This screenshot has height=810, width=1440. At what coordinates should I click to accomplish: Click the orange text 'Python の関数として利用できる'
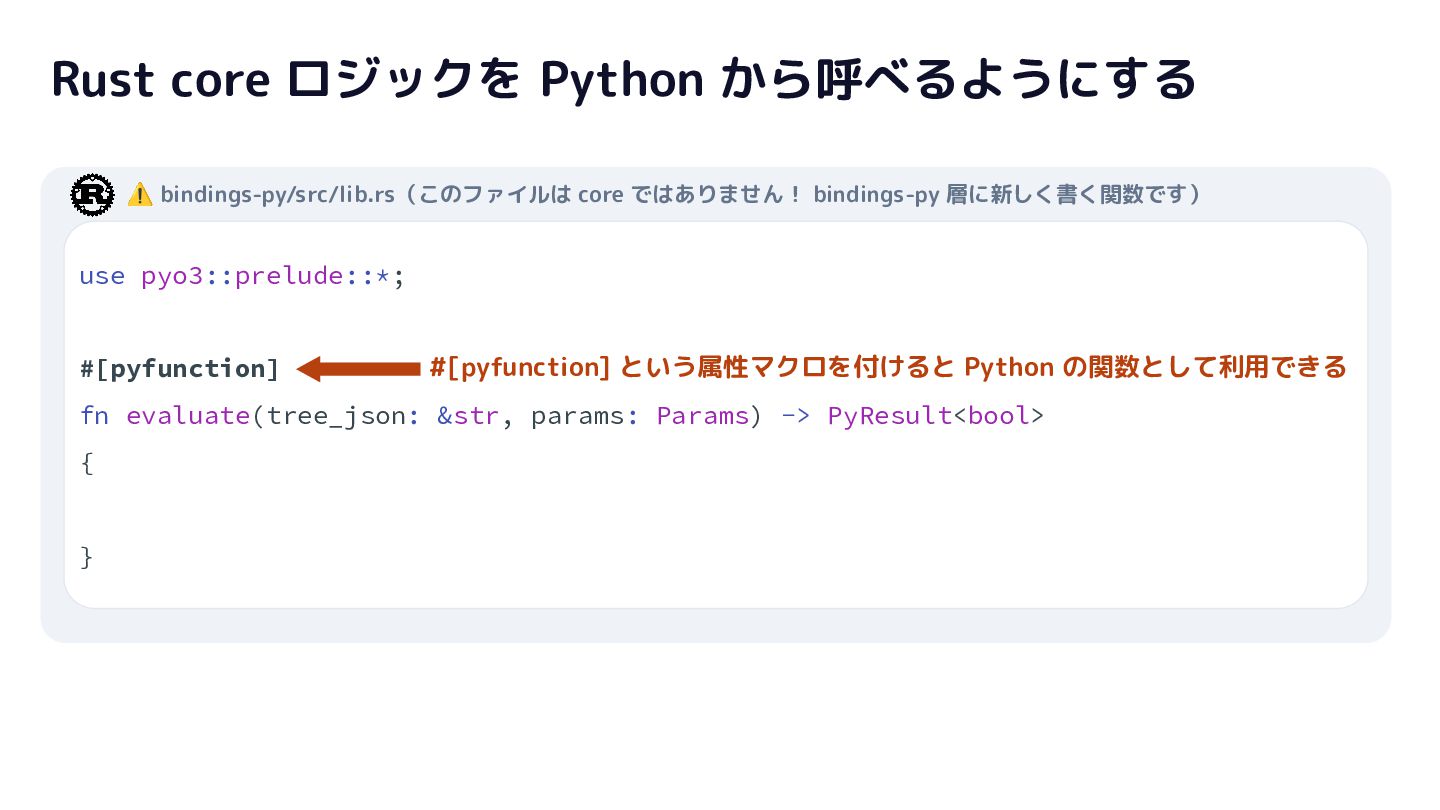coord(1156,368)
